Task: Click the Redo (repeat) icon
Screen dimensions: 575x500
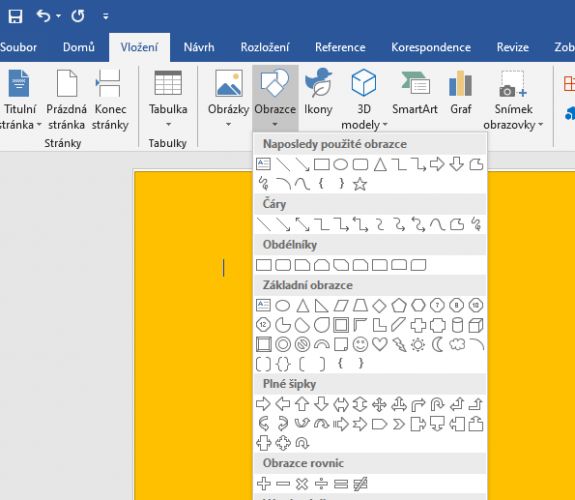Action: tap(78, 16)
